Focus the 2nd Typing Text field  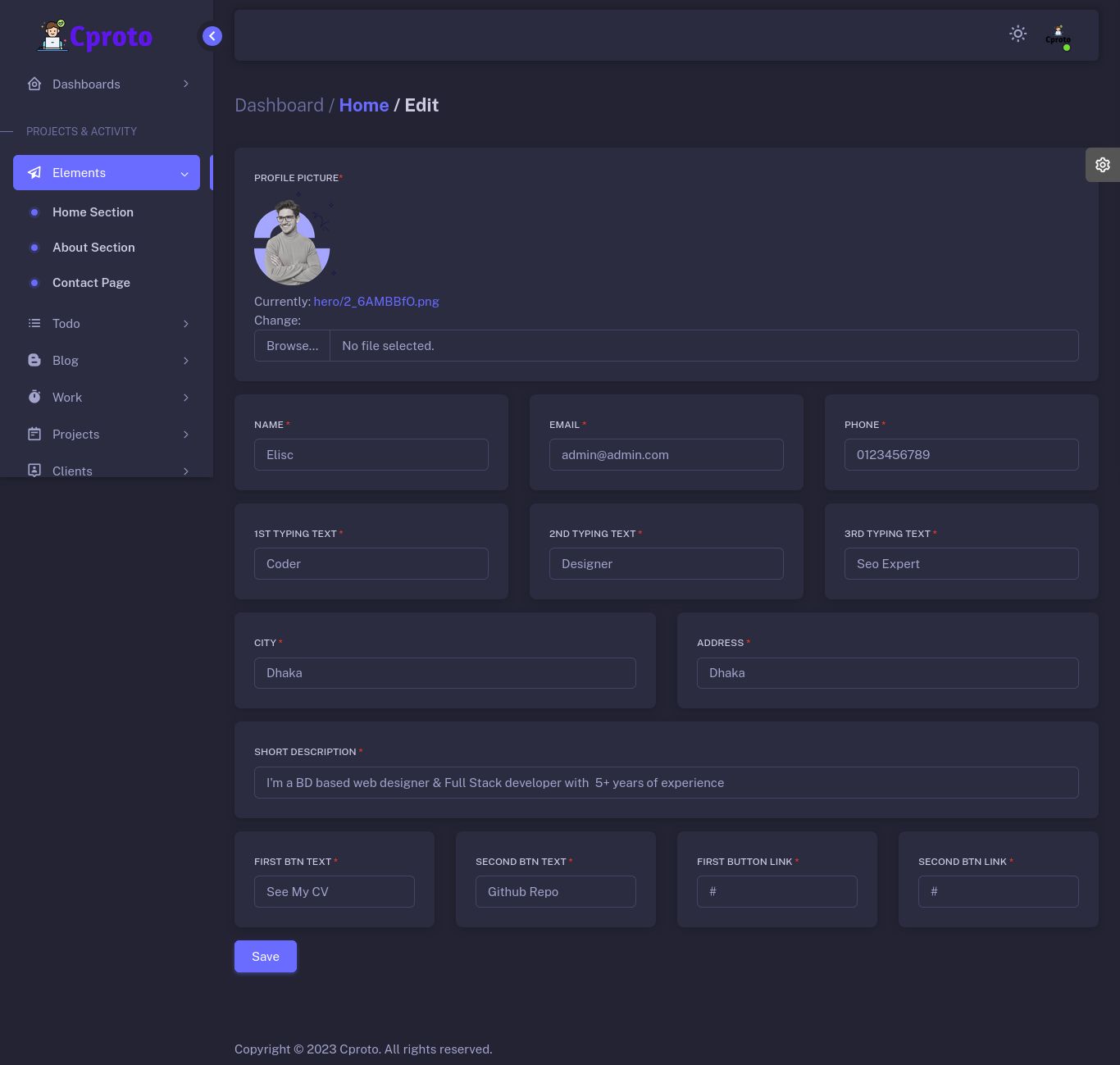tap(667, 563)
